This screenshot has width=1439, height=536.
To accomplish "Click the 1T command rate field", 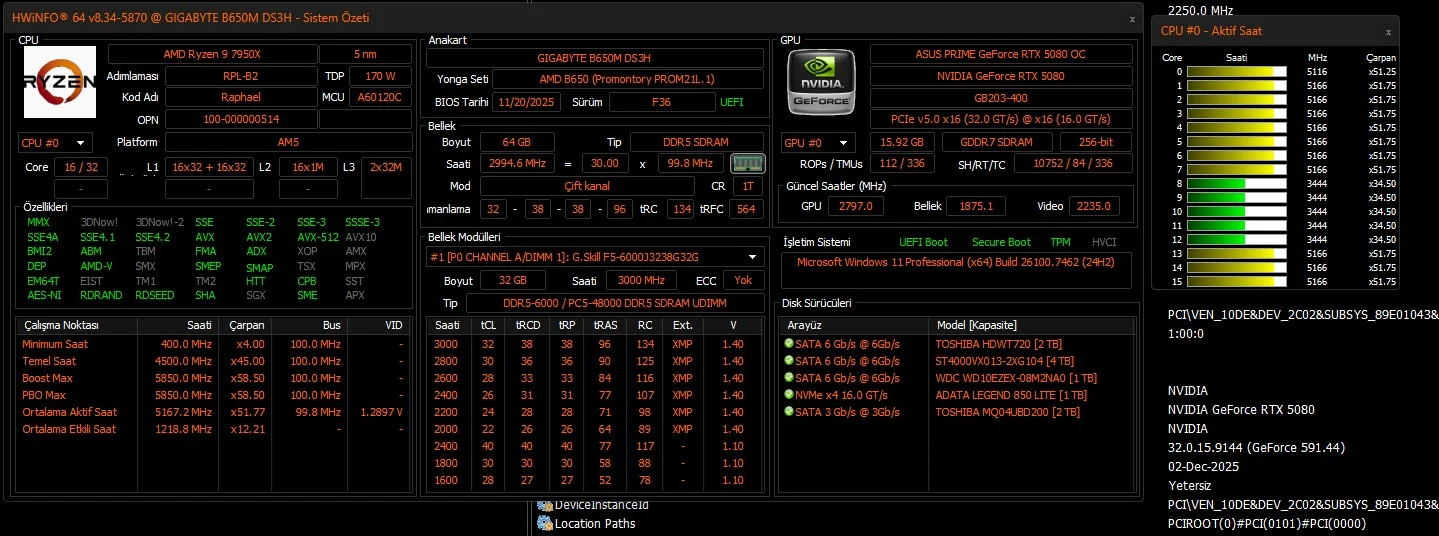I will pyautogui.click(x=747, y=186).
